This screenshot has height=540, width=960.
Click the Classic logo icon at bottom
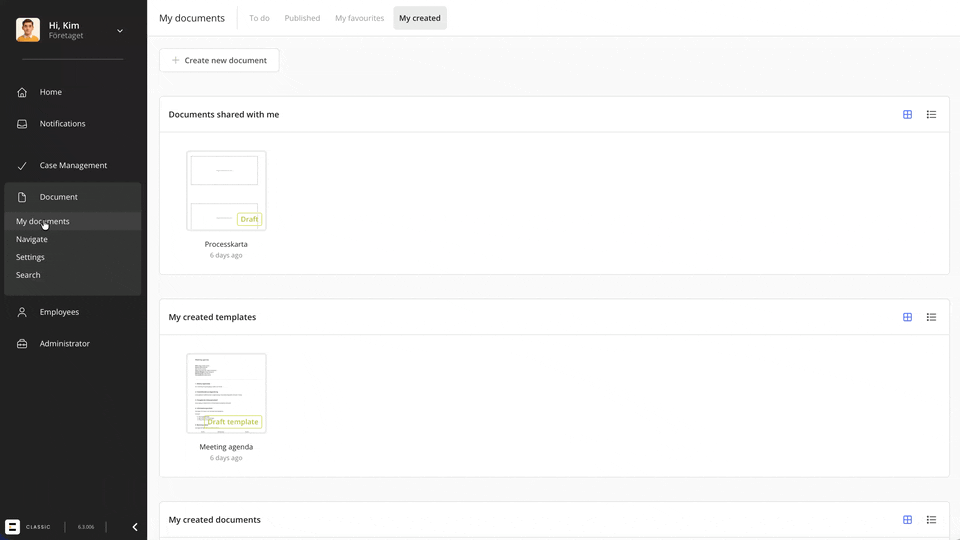pos(12,527)
